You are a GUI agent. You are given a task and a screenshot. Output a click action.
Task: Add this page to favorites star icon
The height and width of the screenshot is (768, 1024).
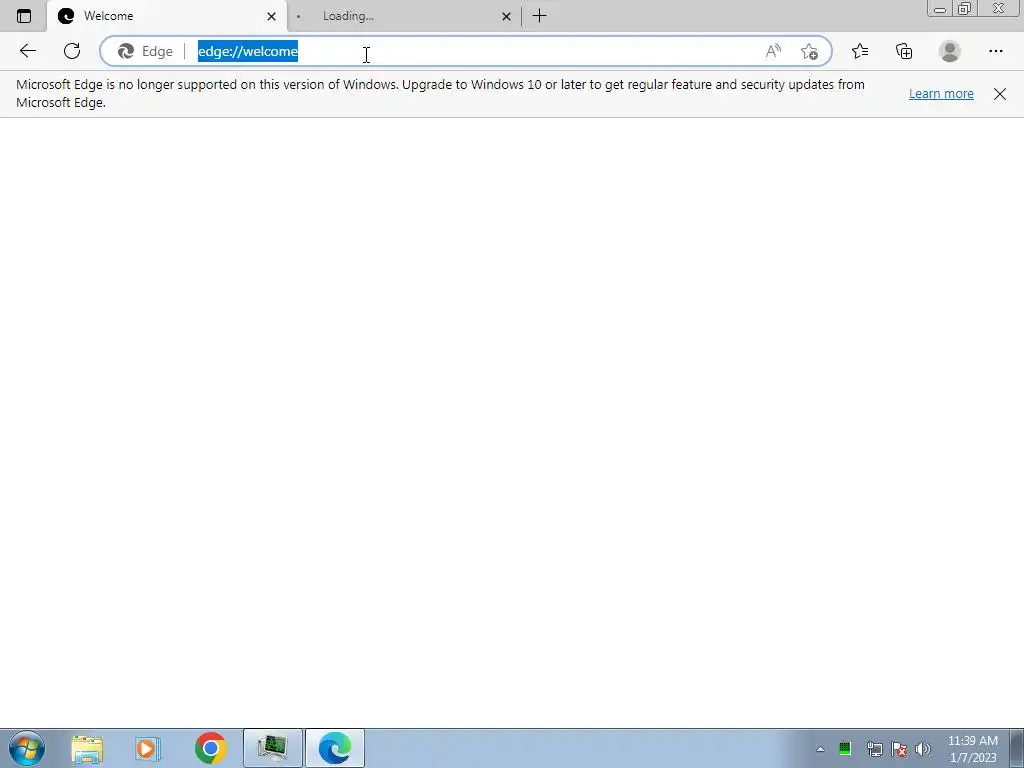click(x=809, y=51)
